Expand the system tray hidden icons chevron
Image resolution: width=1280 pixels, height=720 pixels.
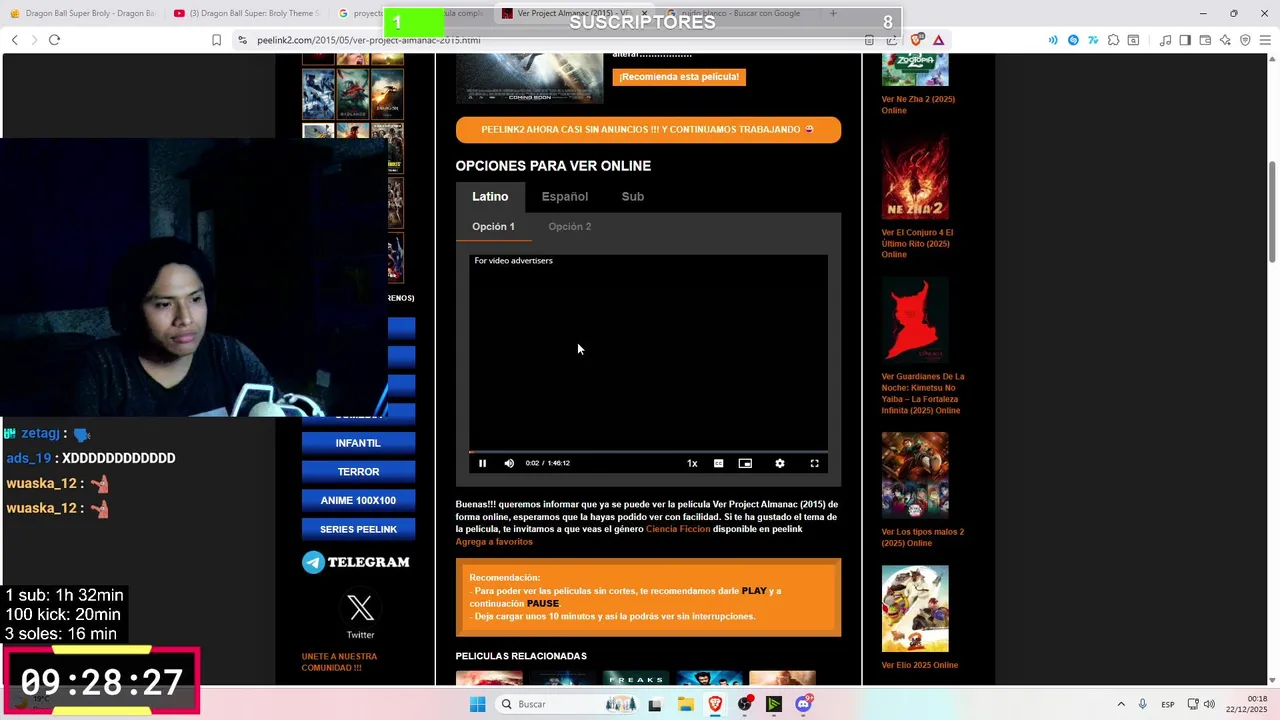coord(1121,704)
